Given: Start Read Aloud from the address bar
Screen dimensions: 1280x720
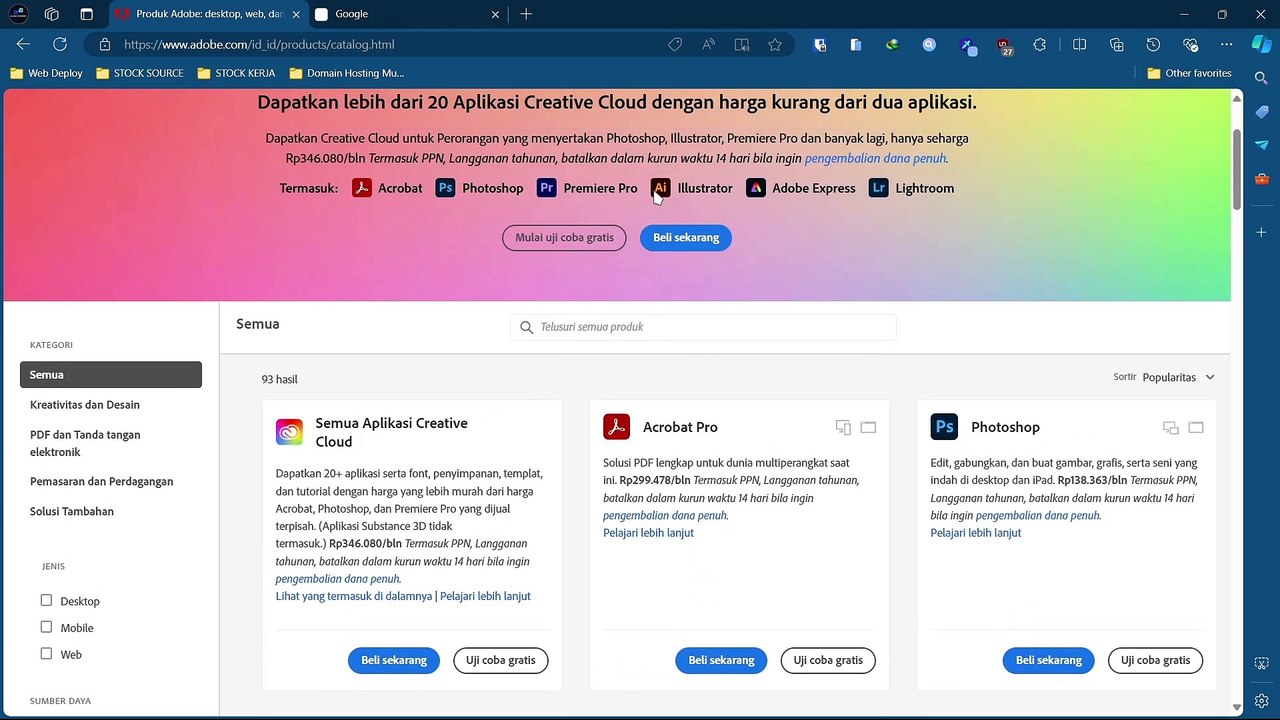Looking at the screenshot, I should [709, 44].
